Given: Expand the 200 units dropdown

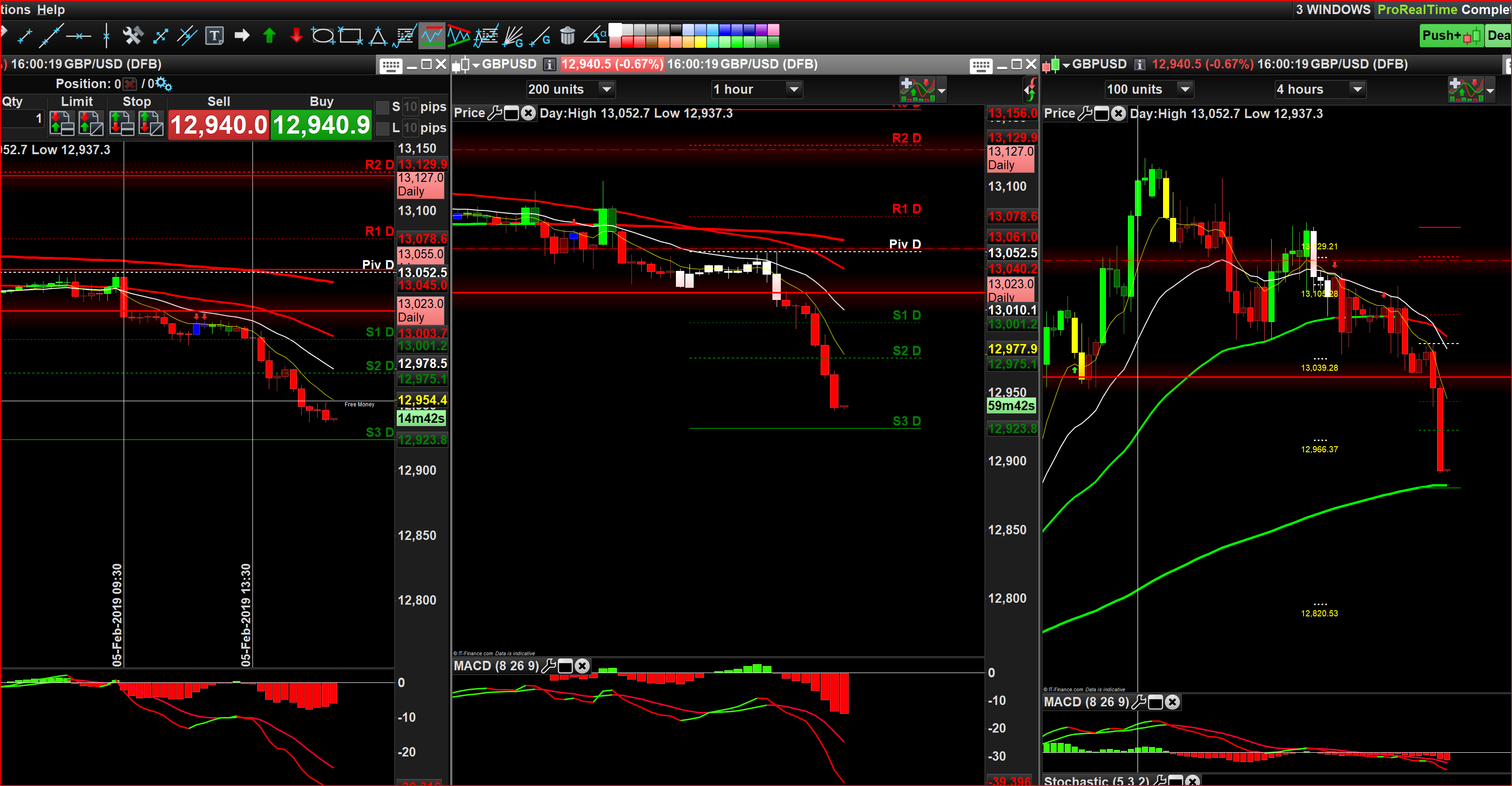Looking at the screenshot, I should 606,90.
